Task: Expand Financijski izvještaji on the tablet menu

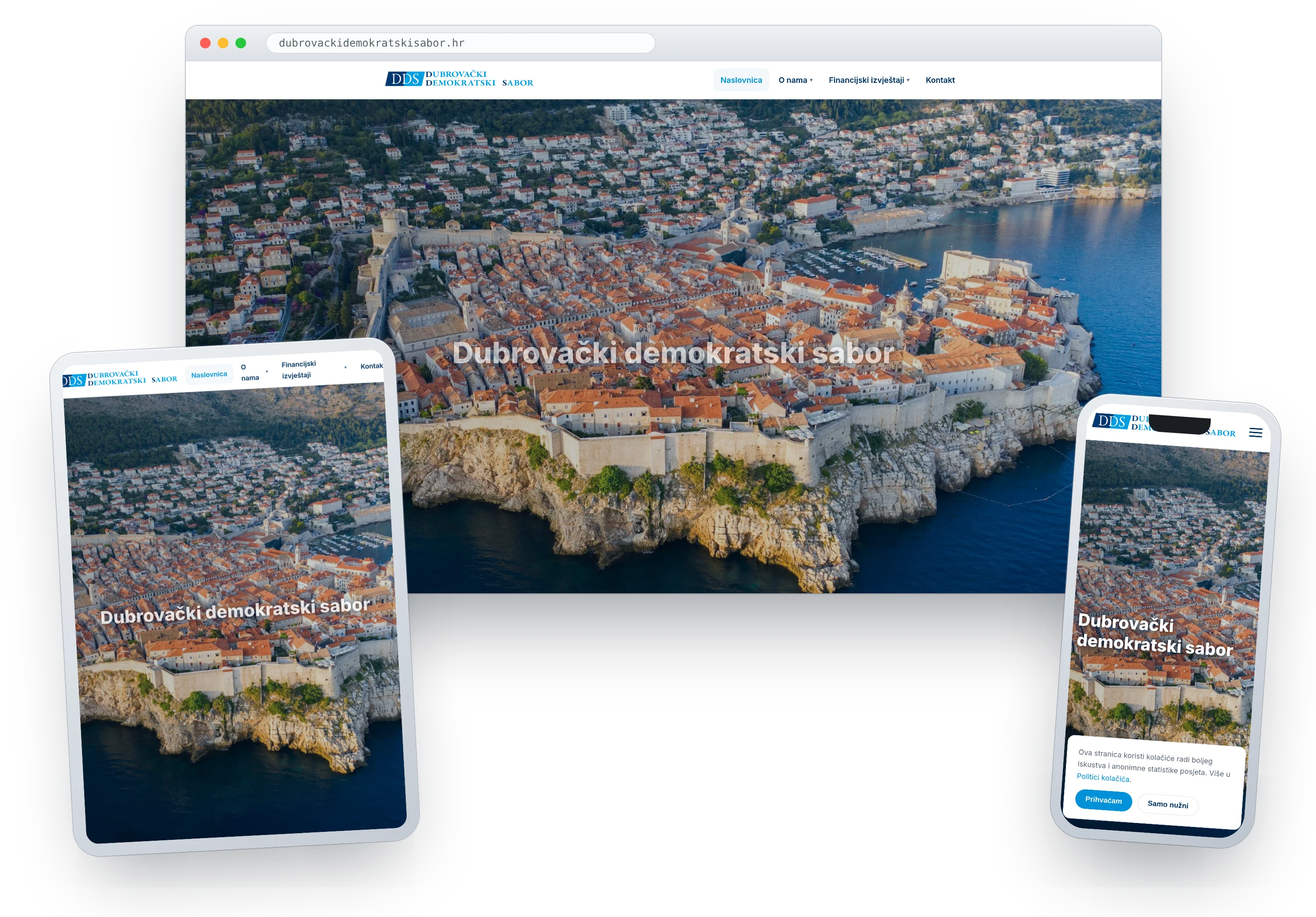Action: (x=313, y=369)
